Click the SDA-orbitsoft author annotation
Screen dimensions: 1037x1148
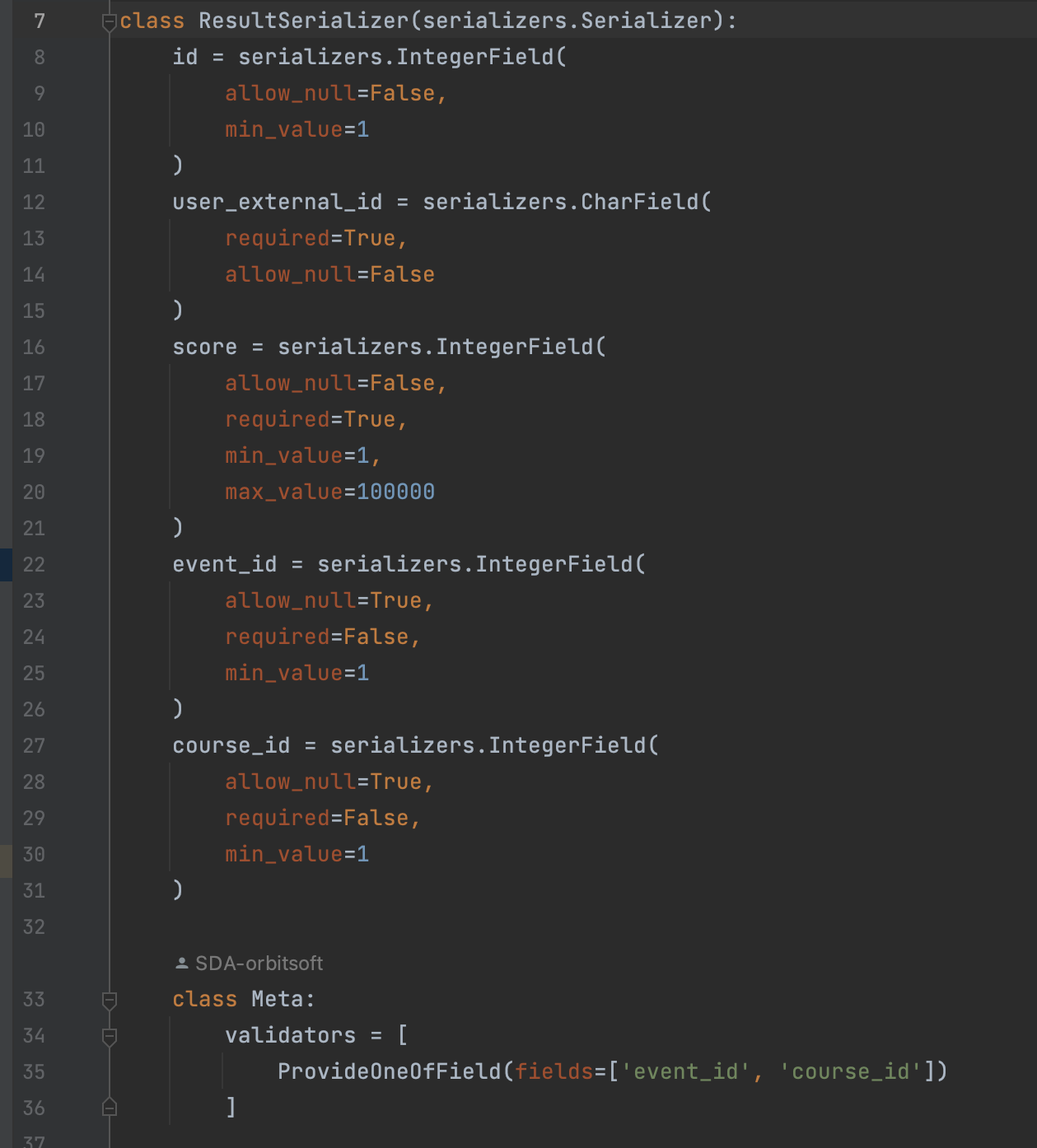[x=259, y=963]
